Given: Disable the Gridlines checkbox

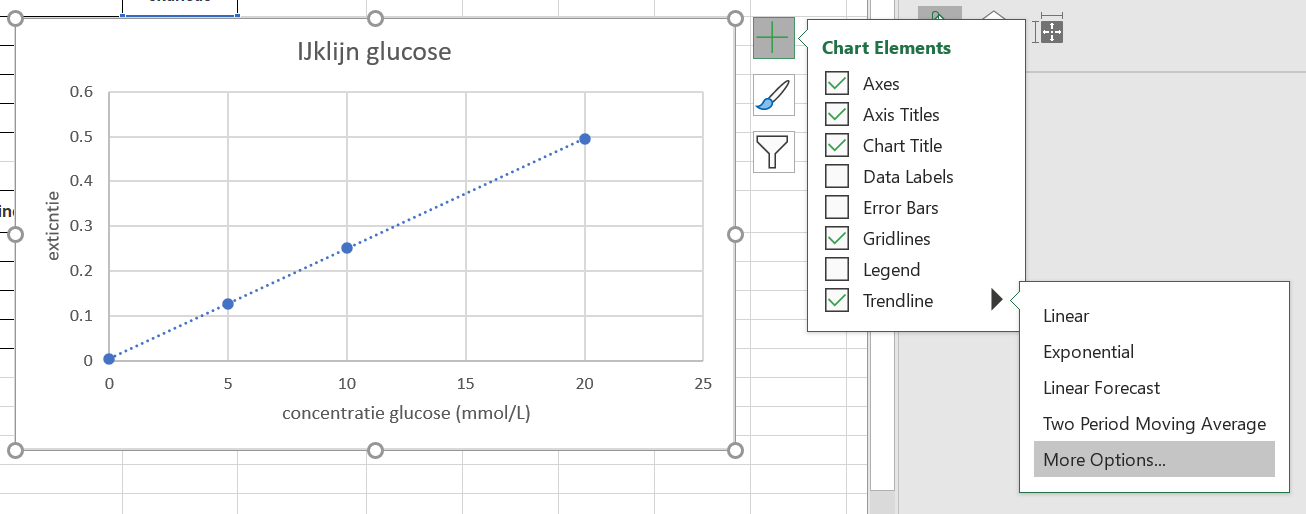Looking at the screenshot, I should [837, 239].
